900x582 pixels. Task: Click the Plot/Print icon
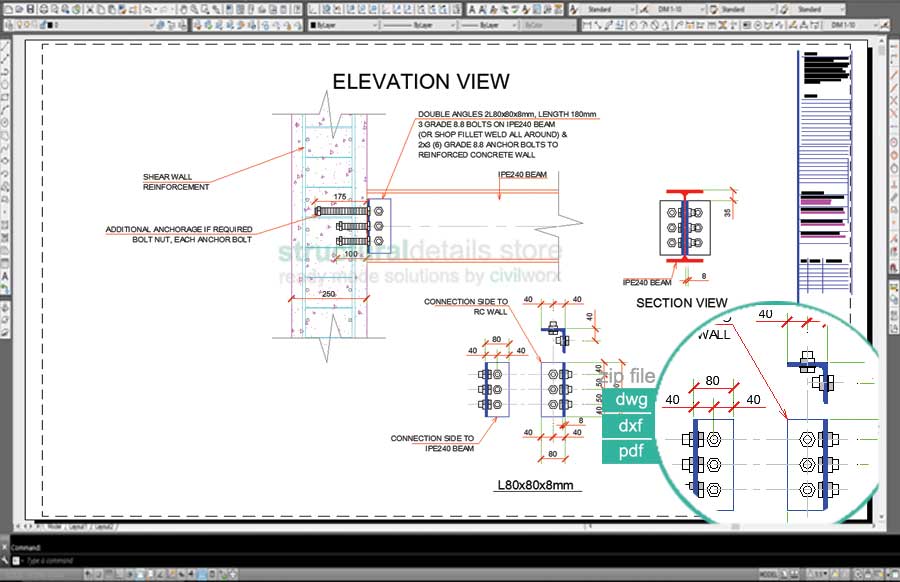42,9
